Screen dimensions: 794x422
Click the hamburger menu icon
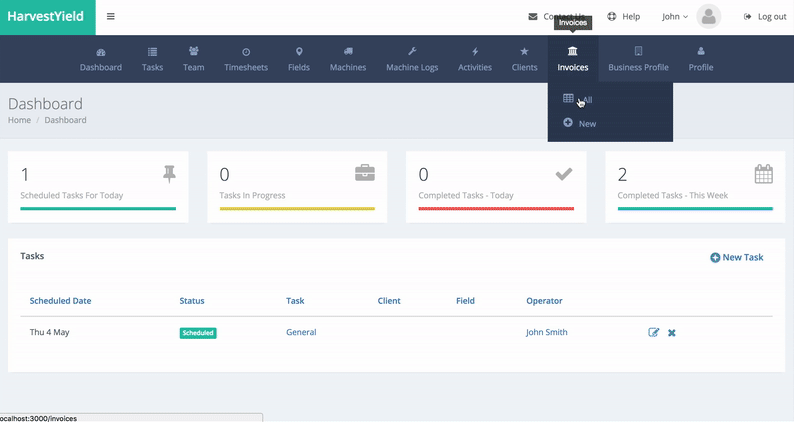tap(110, 17)
